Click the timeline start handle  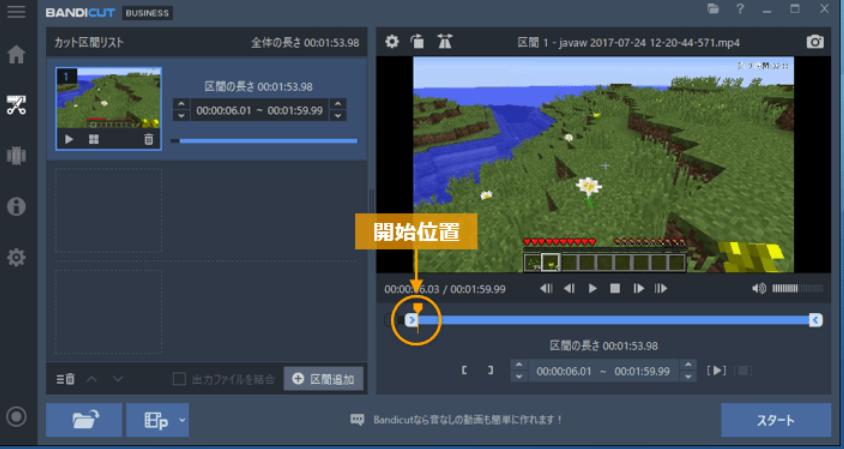411,320
